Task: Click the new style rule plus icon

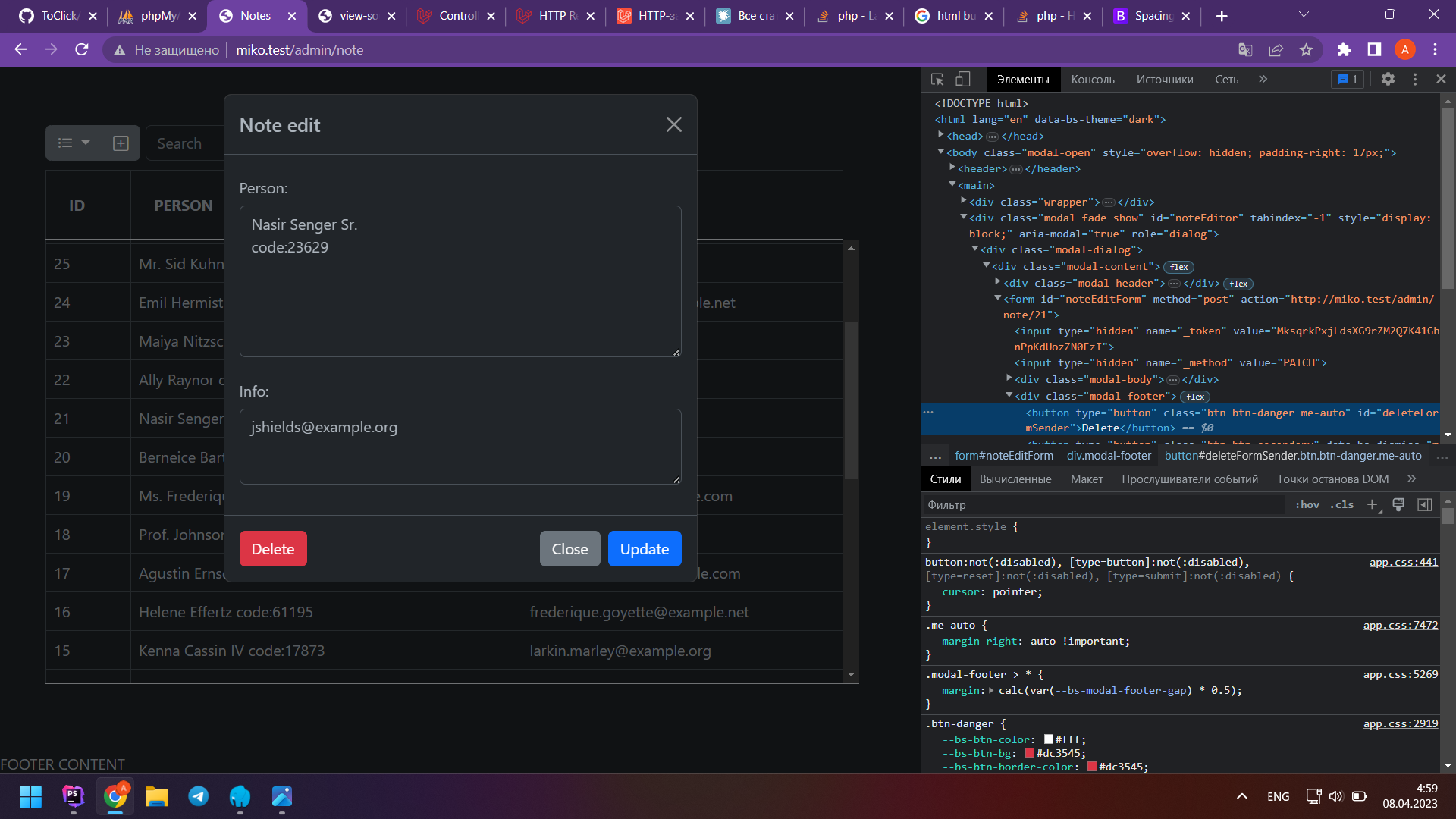Action: (x=1372, y=505)
